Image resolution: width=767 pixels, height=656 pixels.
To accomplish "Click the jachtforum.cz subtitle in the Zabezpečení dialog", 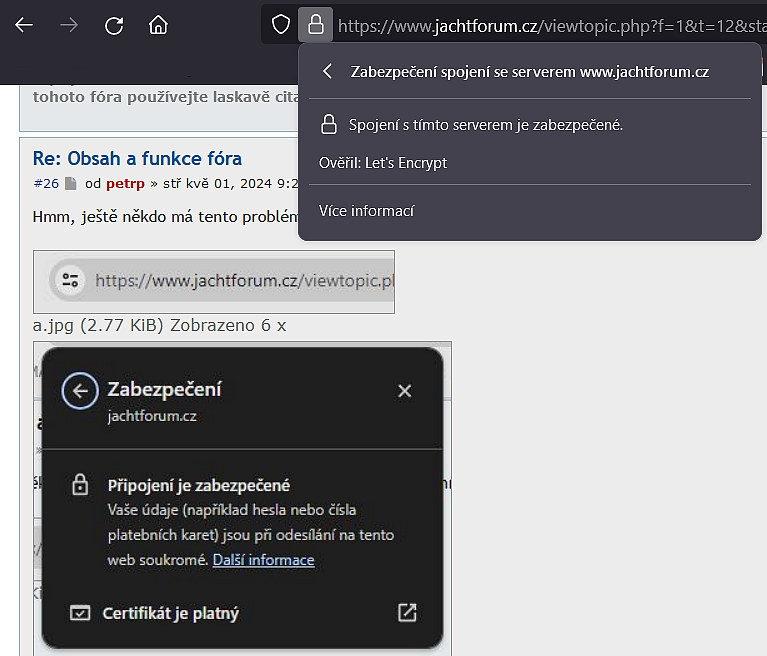I will (152, 416).
